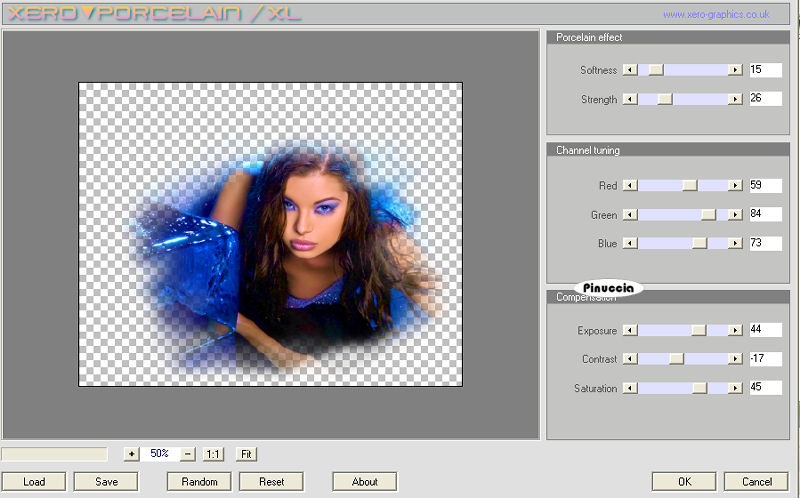The width and height of the screenshot is (800, 498).
Task: Click Strength slider left arrow
Action: coord(630,99)
